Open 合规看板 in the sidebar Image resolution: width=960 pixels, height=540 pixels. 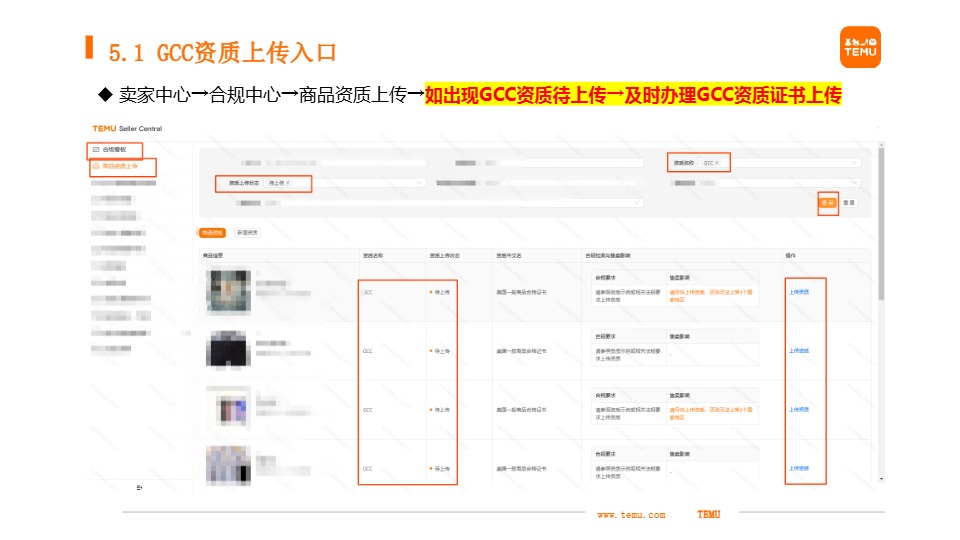pos(114,149)
